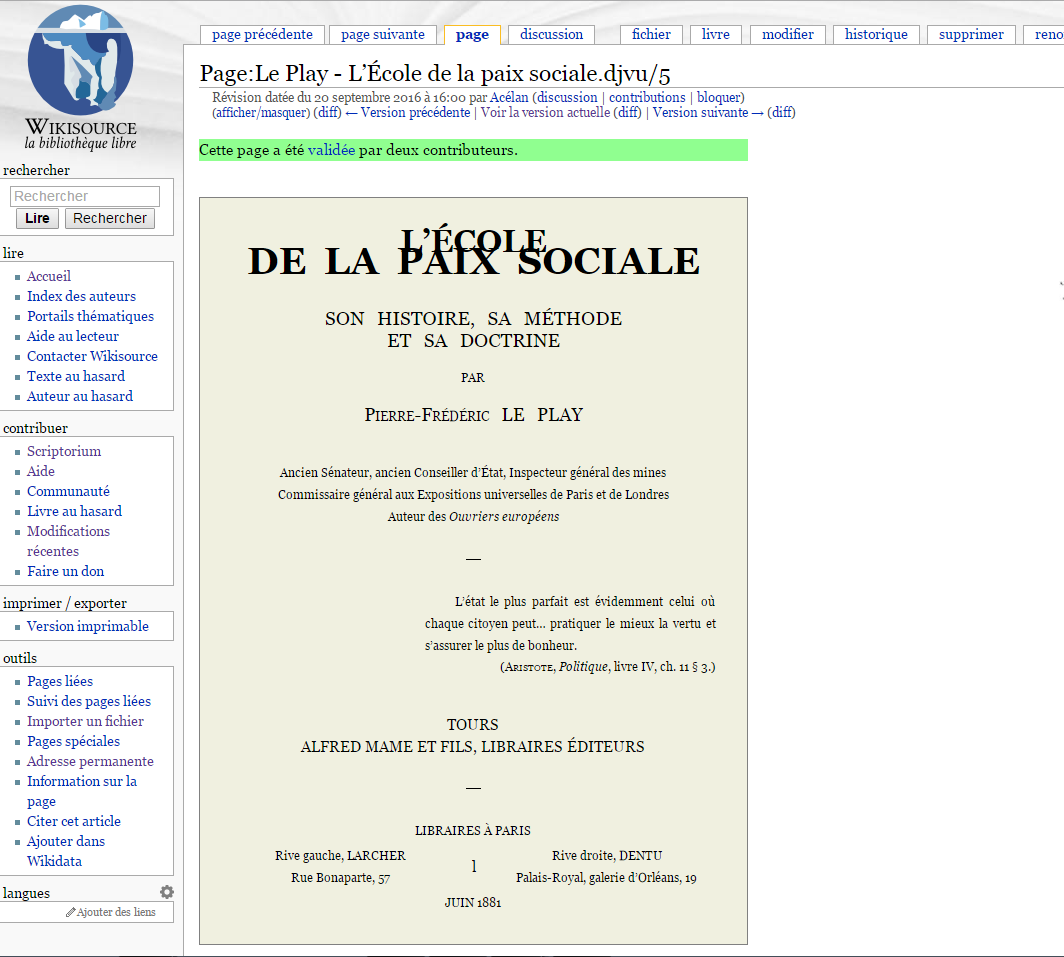Click Ajouter dans Wikidata link
This screenshot has height=957, width=1064.
tap(66, 851)
